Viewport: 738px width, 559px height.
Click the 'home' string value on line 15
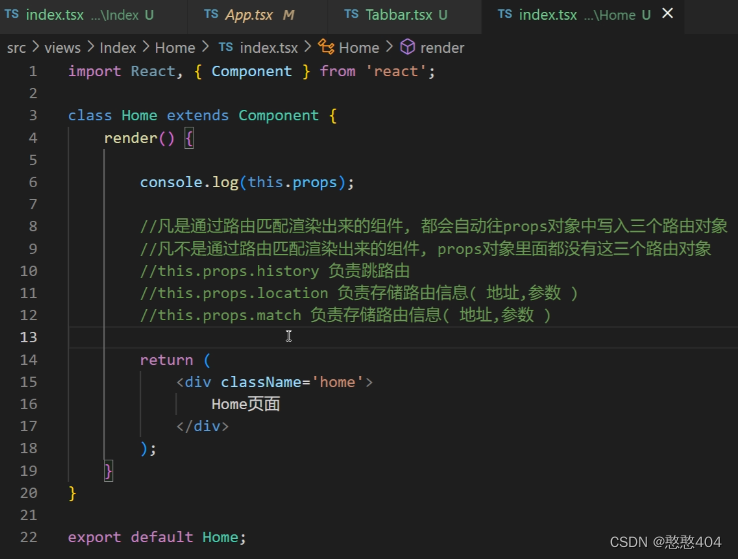point(337,382)
